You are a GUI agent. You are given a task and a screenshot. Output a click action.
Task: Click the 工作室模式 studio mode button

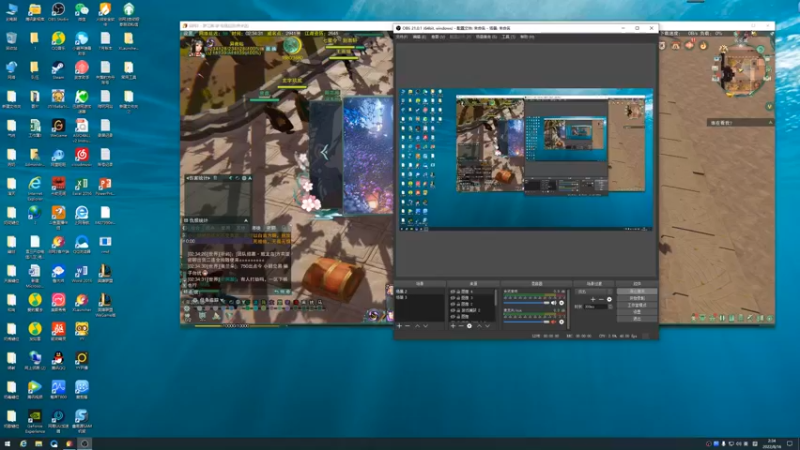637,305
